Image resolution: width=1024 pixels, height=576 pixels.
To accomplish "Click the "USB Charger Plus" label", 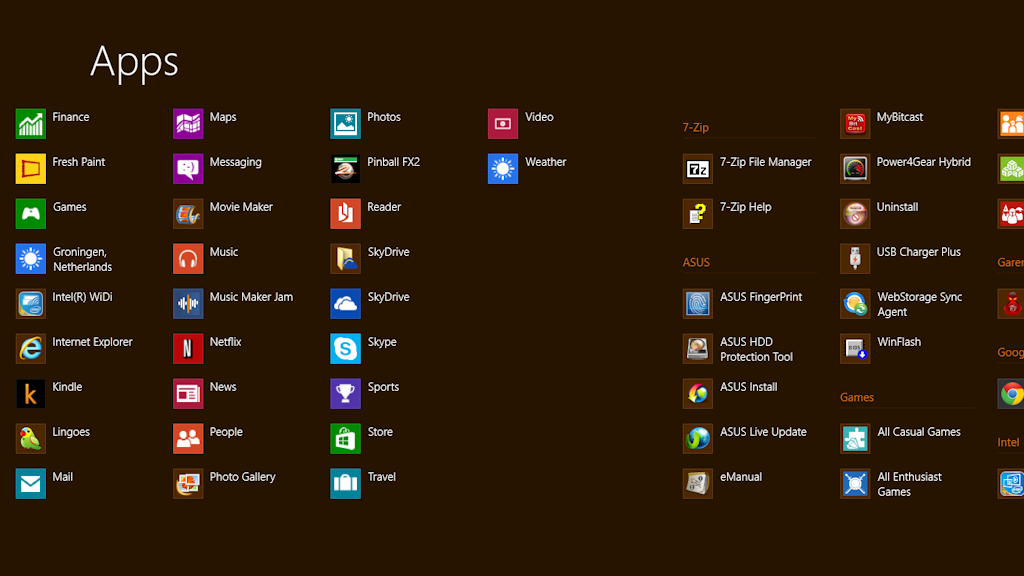I will coord(918,252).
